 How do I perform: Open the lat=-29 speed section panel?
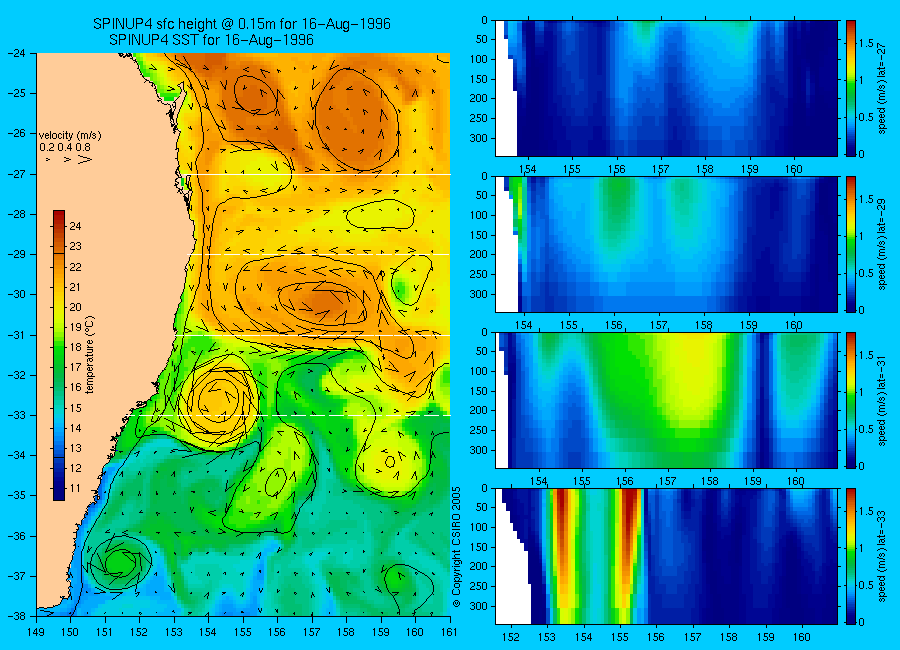click(x=666, y=244)
